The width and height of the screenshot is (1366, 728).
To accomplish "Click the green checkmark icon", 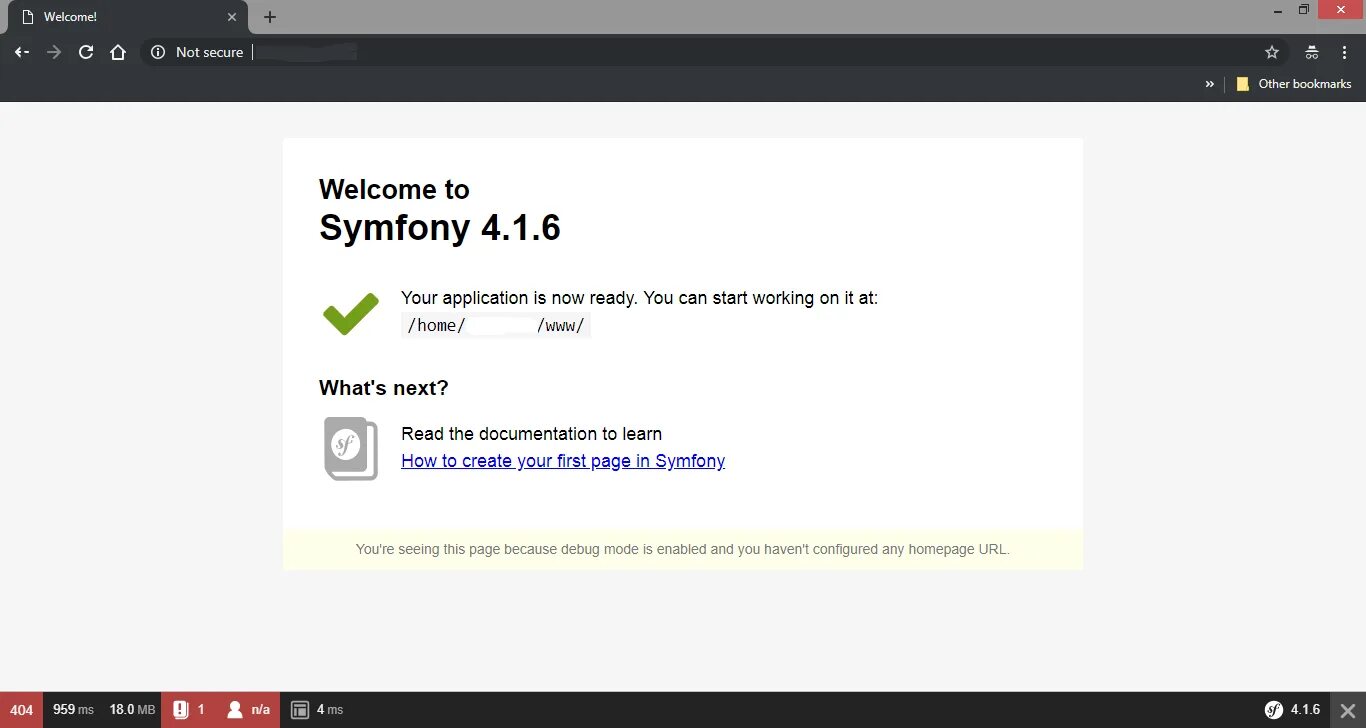I will 351,313.
